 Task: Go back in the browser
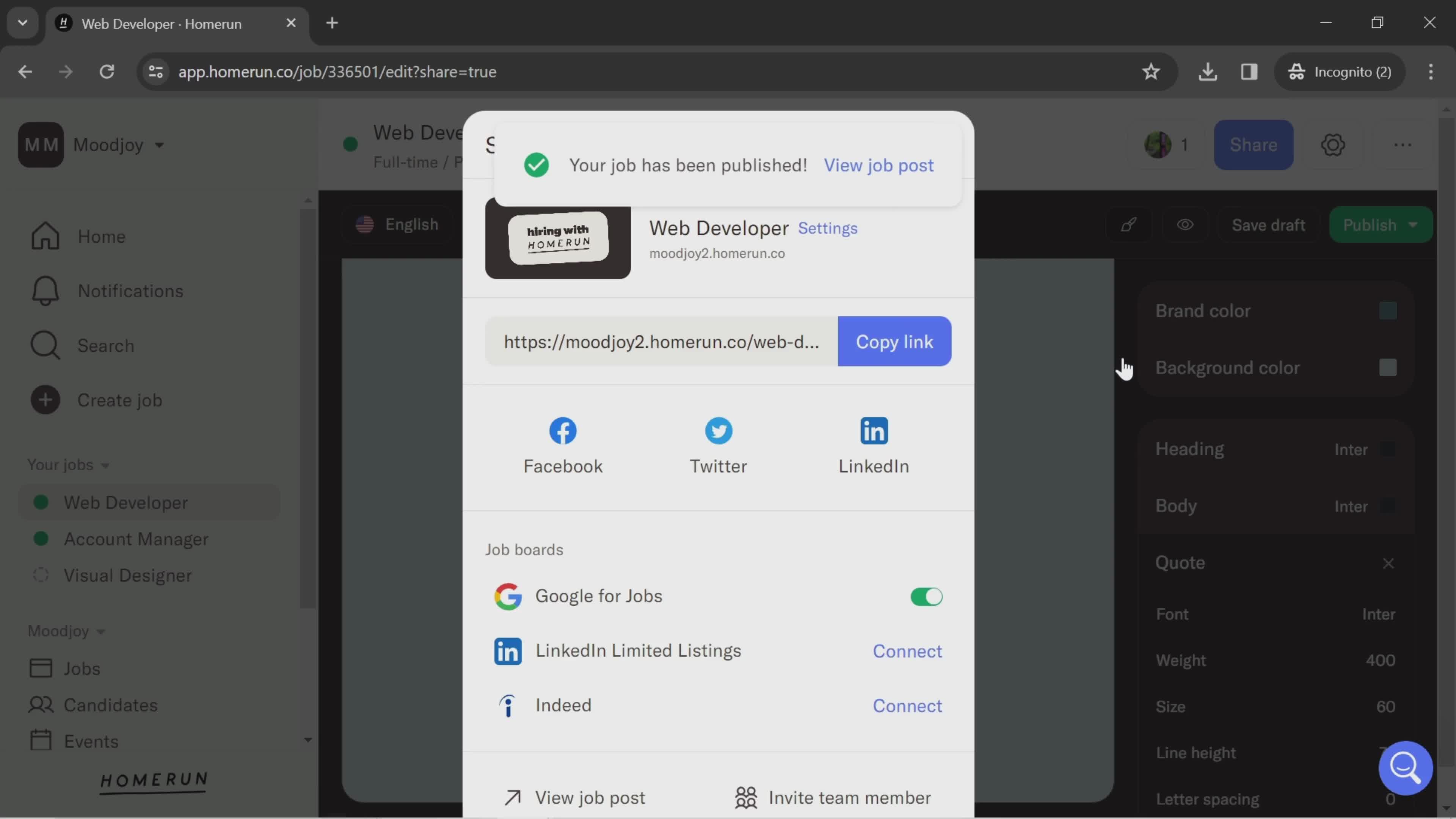pyautogui.click(x=25, y=72)
